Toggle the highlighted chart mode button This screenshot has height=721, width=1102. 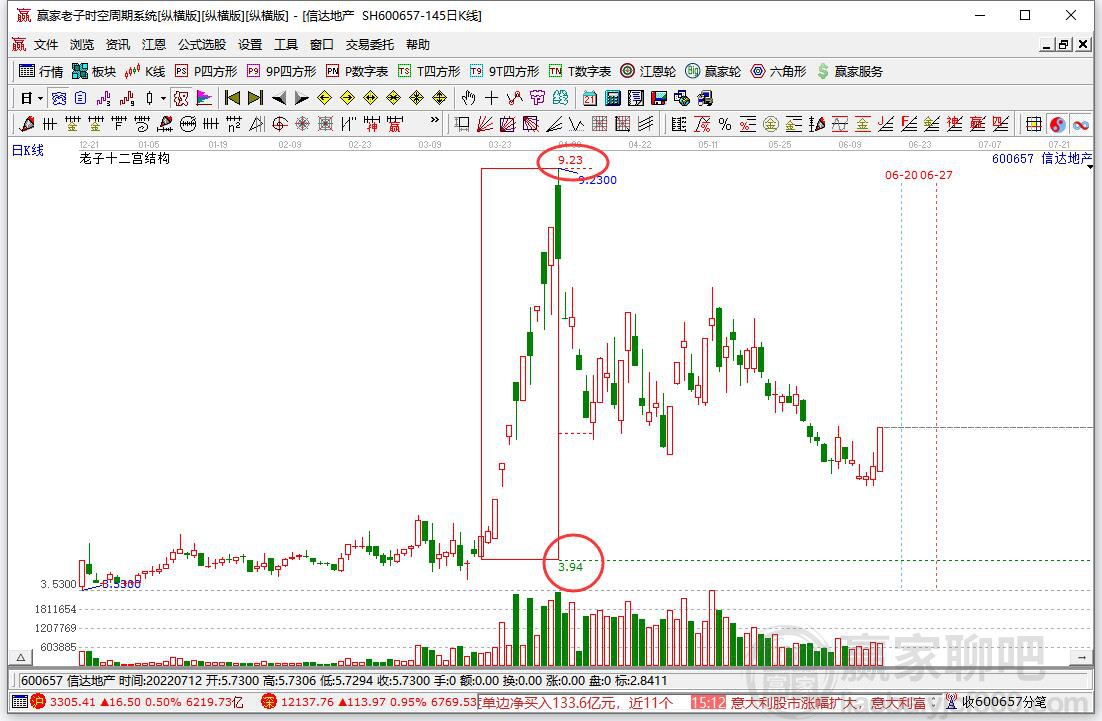181,98
